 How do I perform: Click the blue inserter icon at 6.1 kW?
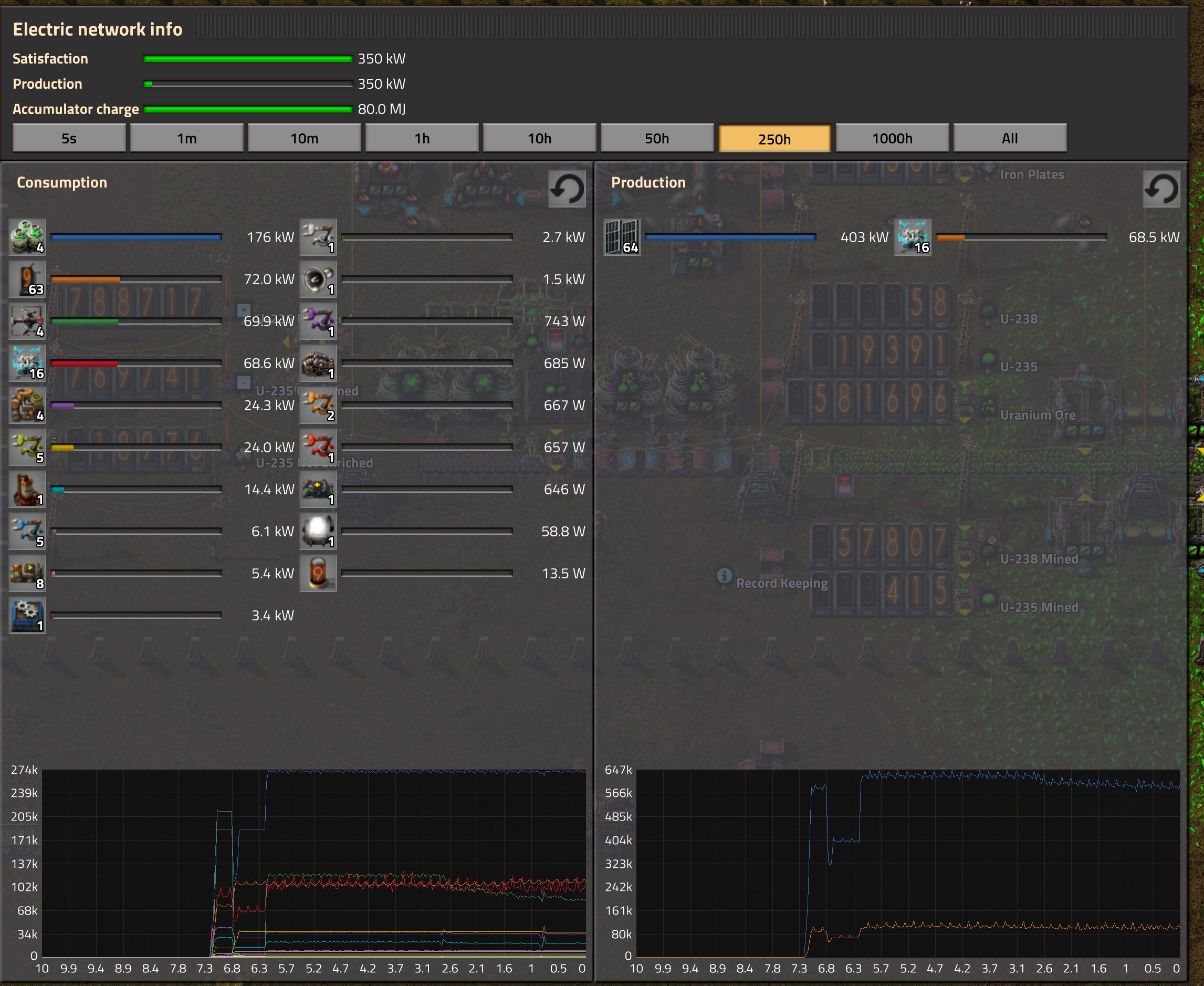click(27, 531)
